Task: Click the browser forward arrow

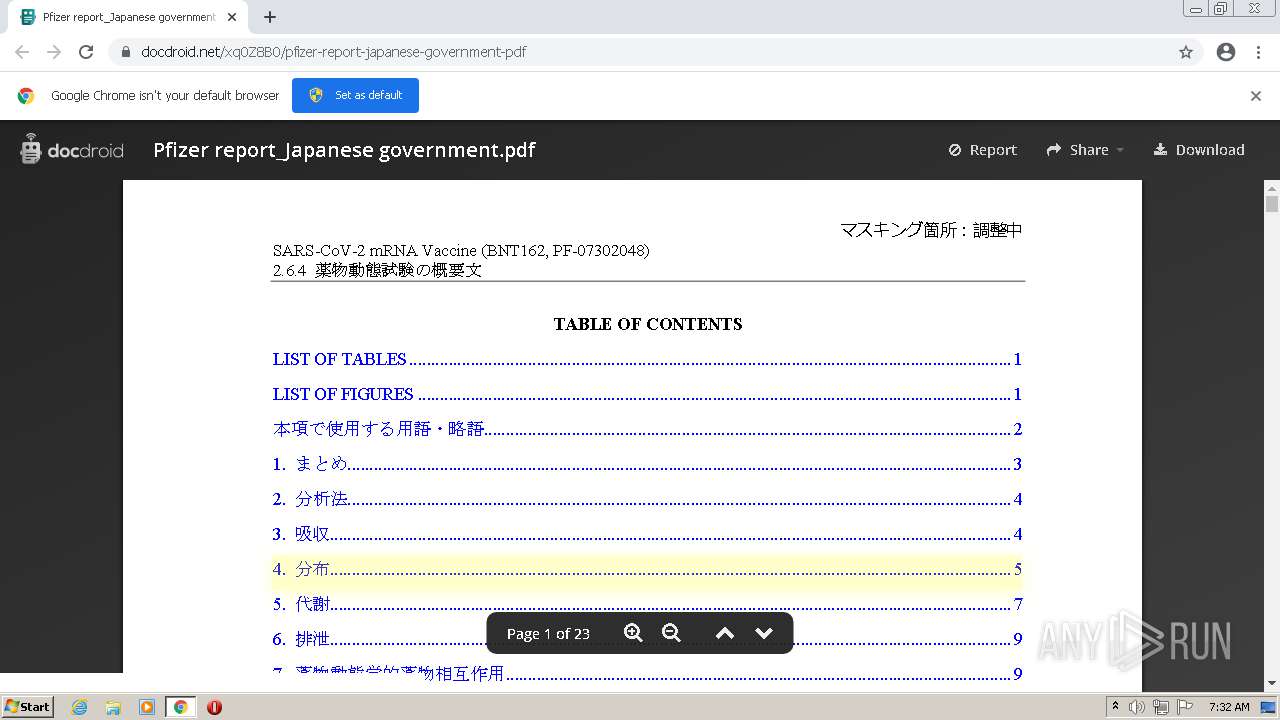Action: pos(54,52)
